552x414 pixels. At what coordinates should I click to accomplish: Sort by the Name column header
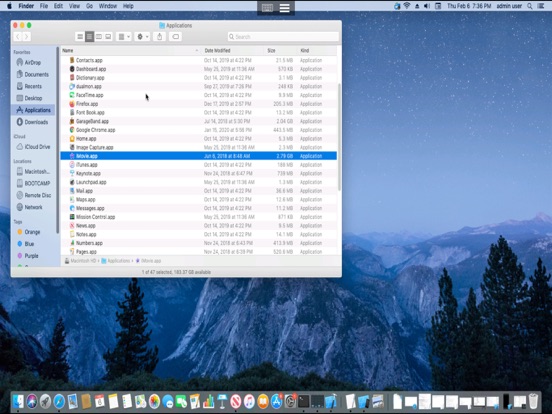(130, 51)
